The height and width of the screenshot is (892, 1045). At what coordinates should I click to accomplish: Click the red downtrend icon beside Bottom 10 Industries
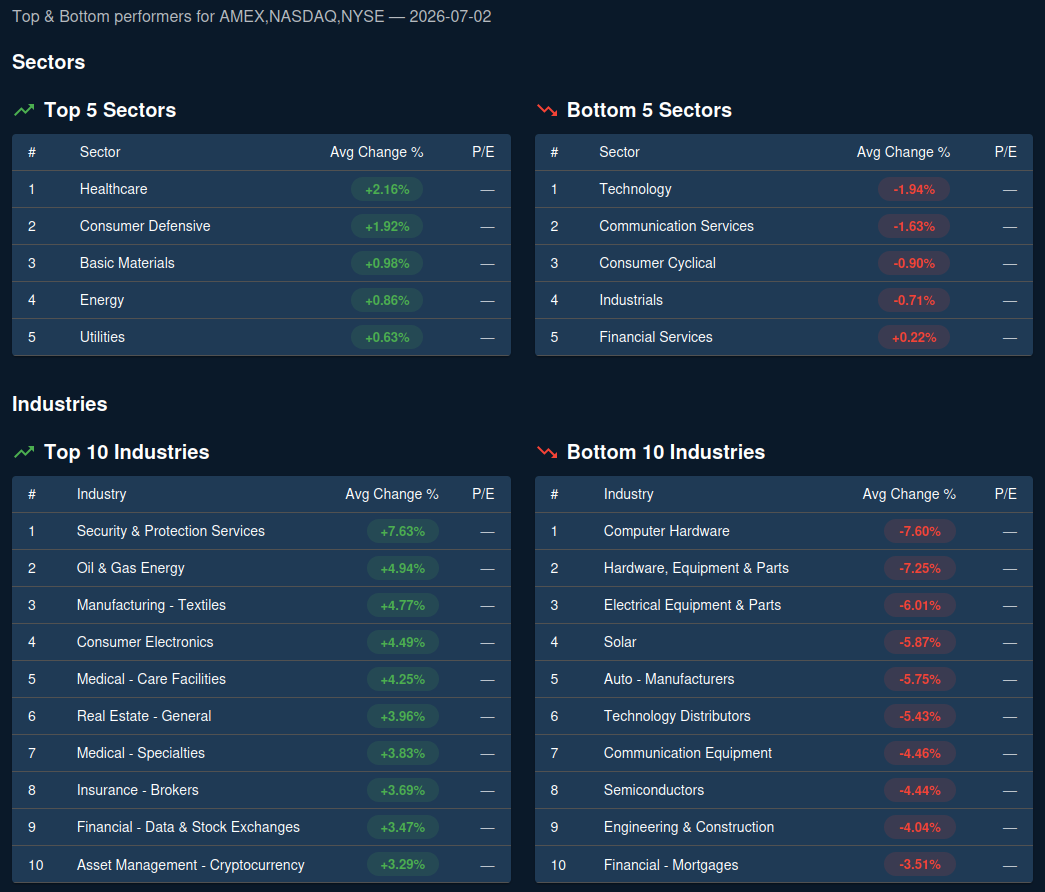pyautogui.click(x=547, y=452)
